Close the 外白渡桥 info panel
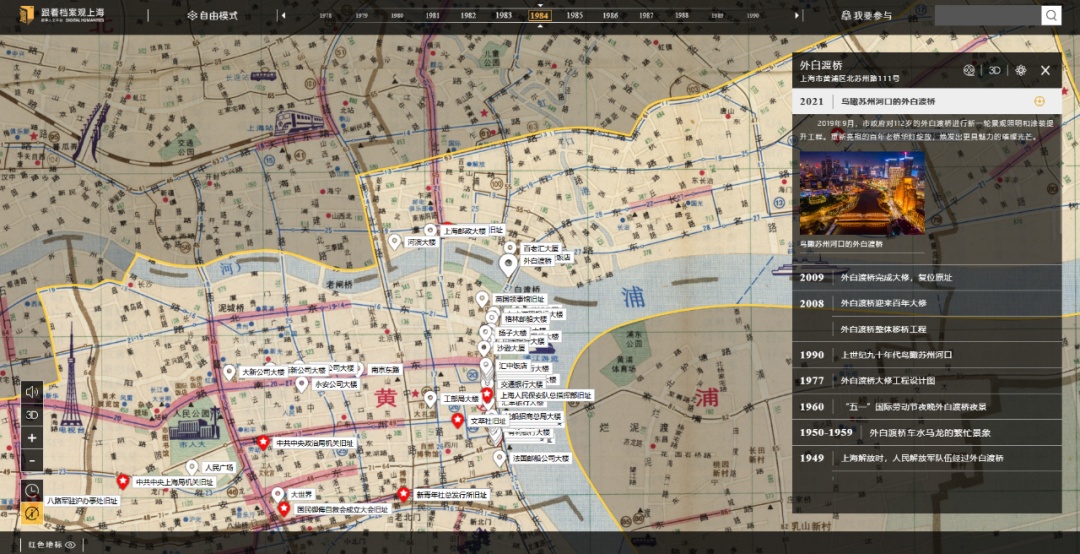Viewport: 1080px width, 554px height. pyautogui.click(x=1045, y=70)
